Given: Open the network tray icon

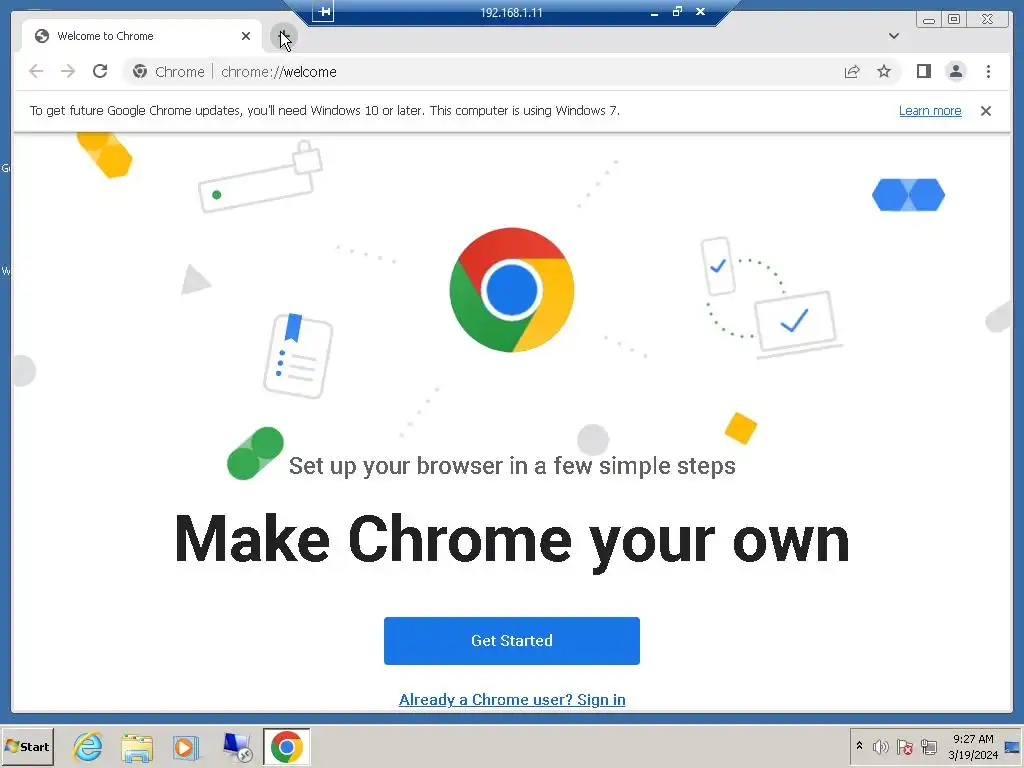Looking at the screenshot, I should click(929, 746).
